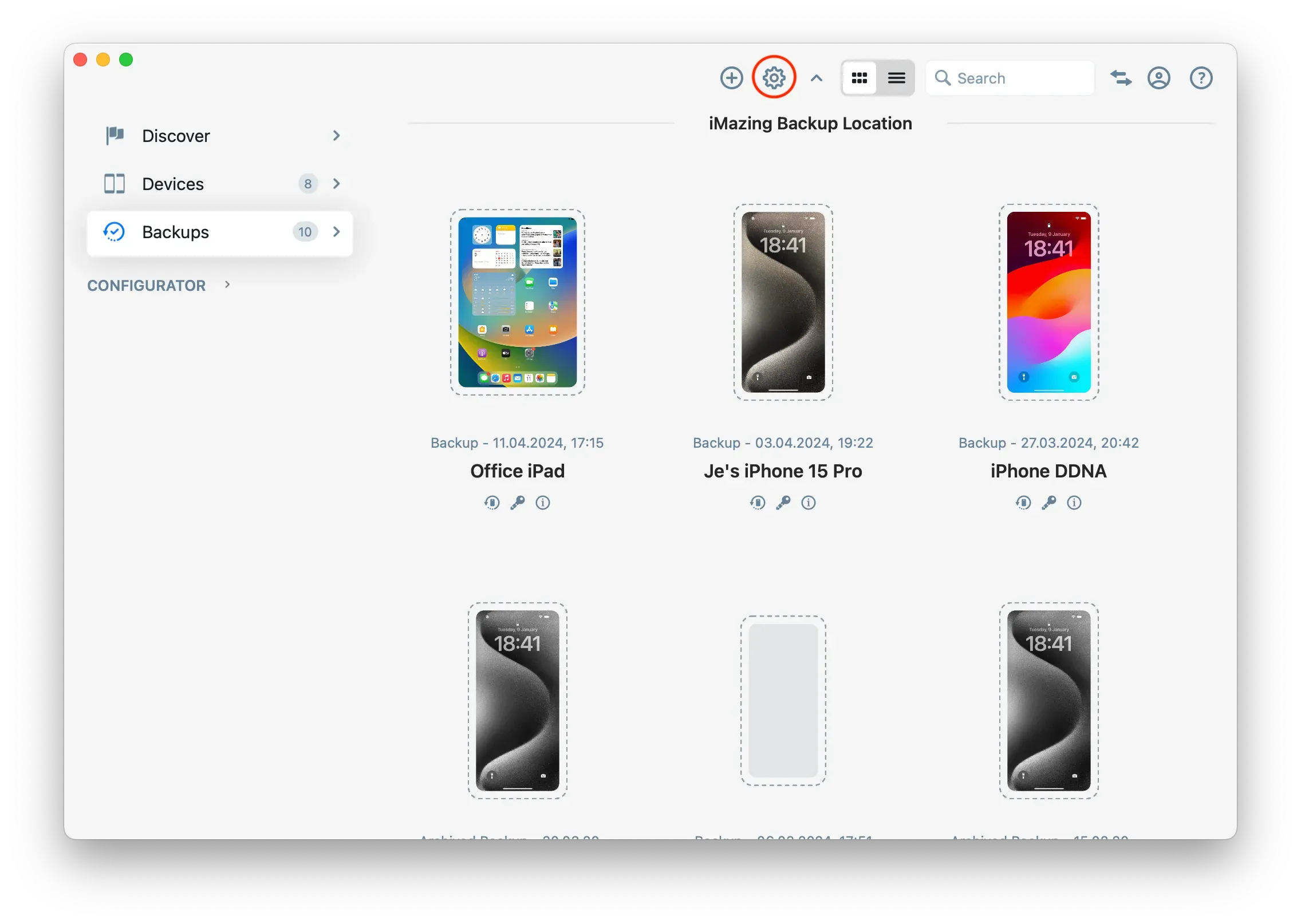Viewport: 1301px width, 924px height.
Task: Enable grid view layout
Action: point(860,78)
